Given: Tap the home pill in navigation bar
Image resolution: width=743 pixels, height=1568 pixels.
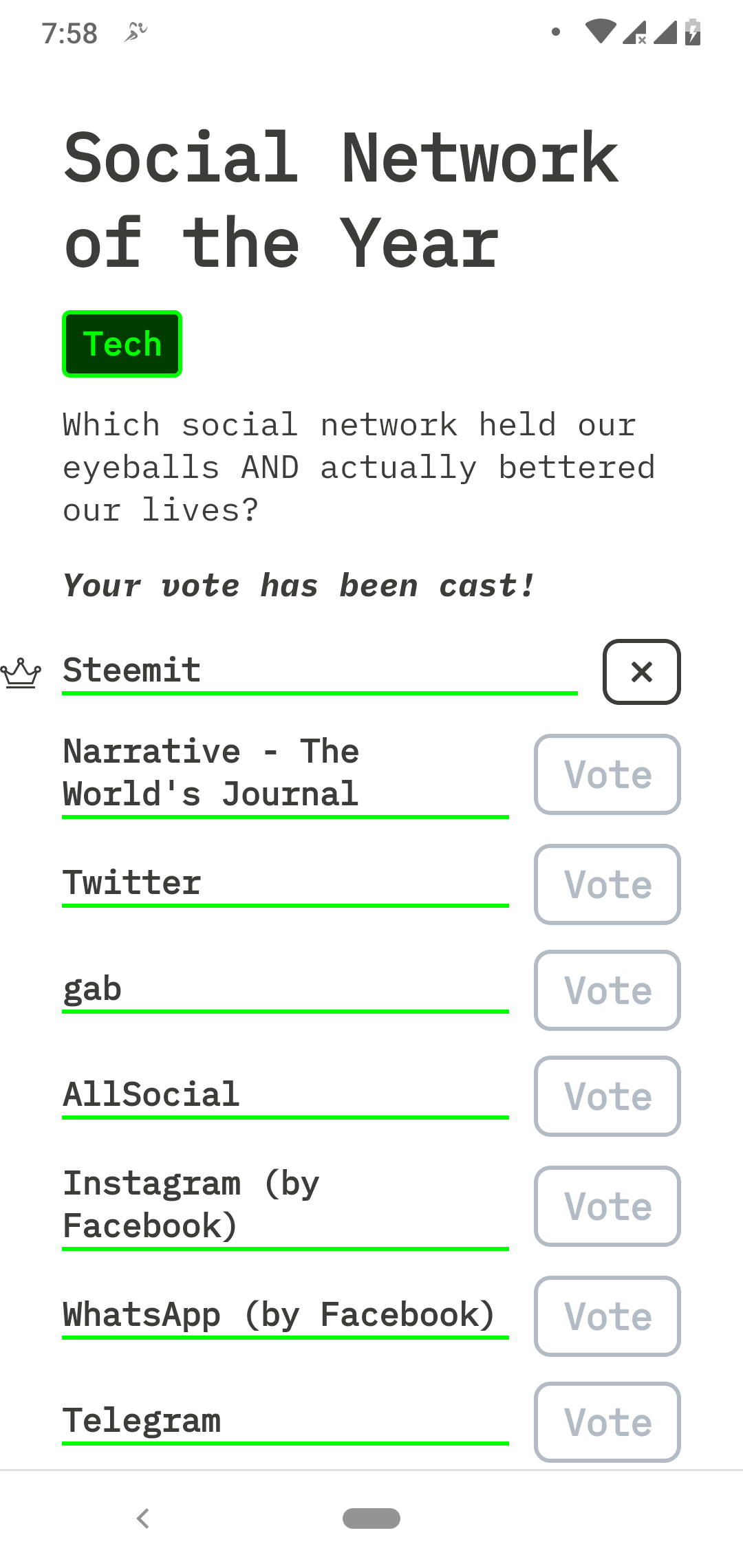Looking at the screenshot, I should tap(371, 1518).
